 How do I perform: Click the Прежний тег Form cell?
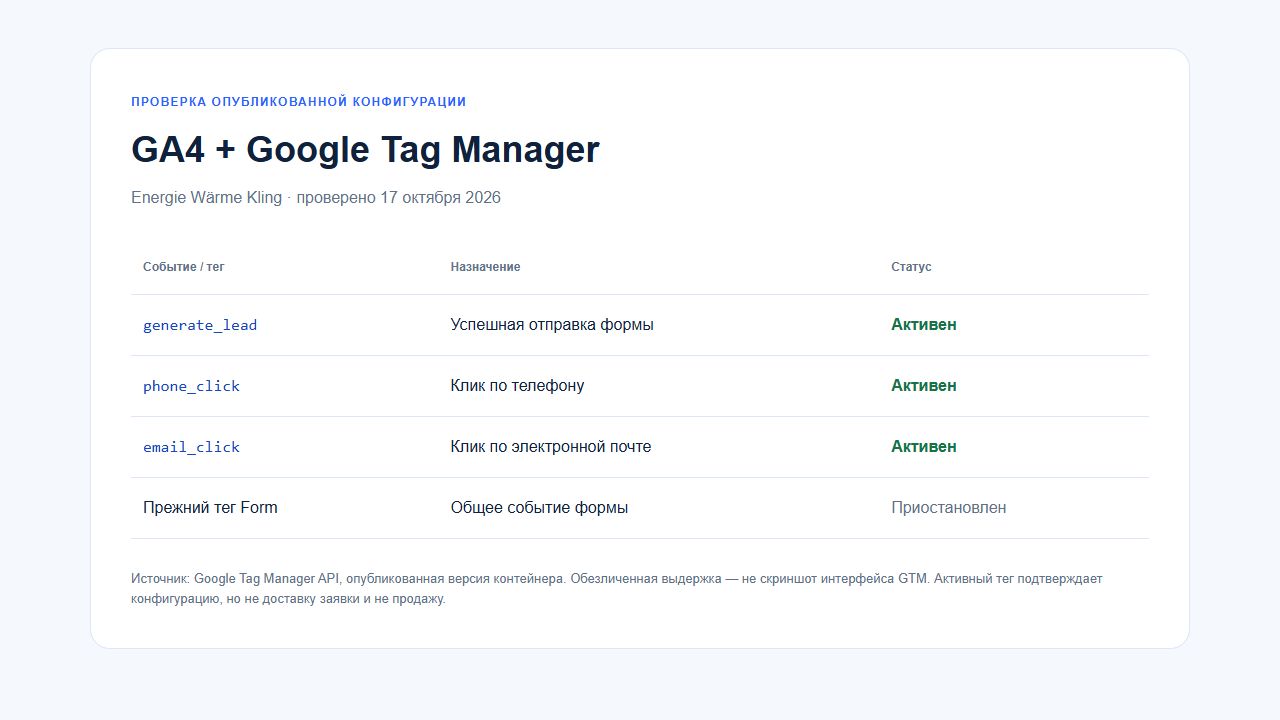point(210,508)
